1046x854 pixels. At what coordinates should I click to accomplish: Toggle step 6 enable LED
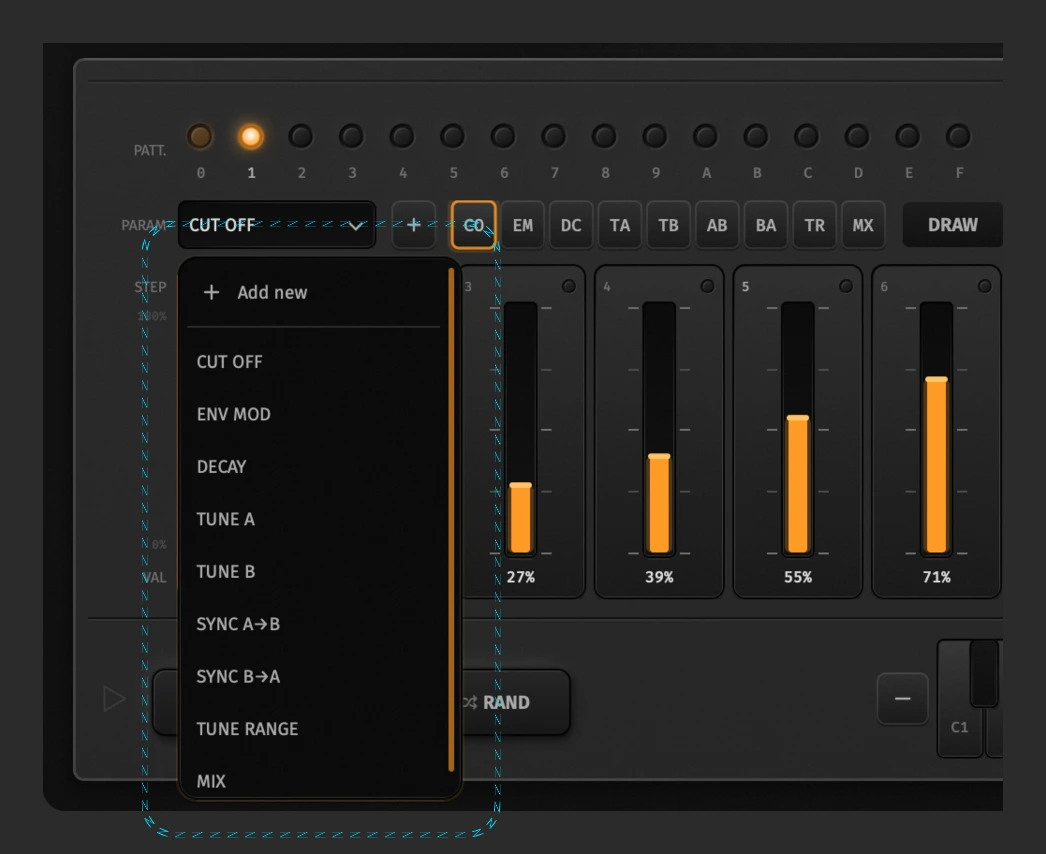(x=985, y=286)
